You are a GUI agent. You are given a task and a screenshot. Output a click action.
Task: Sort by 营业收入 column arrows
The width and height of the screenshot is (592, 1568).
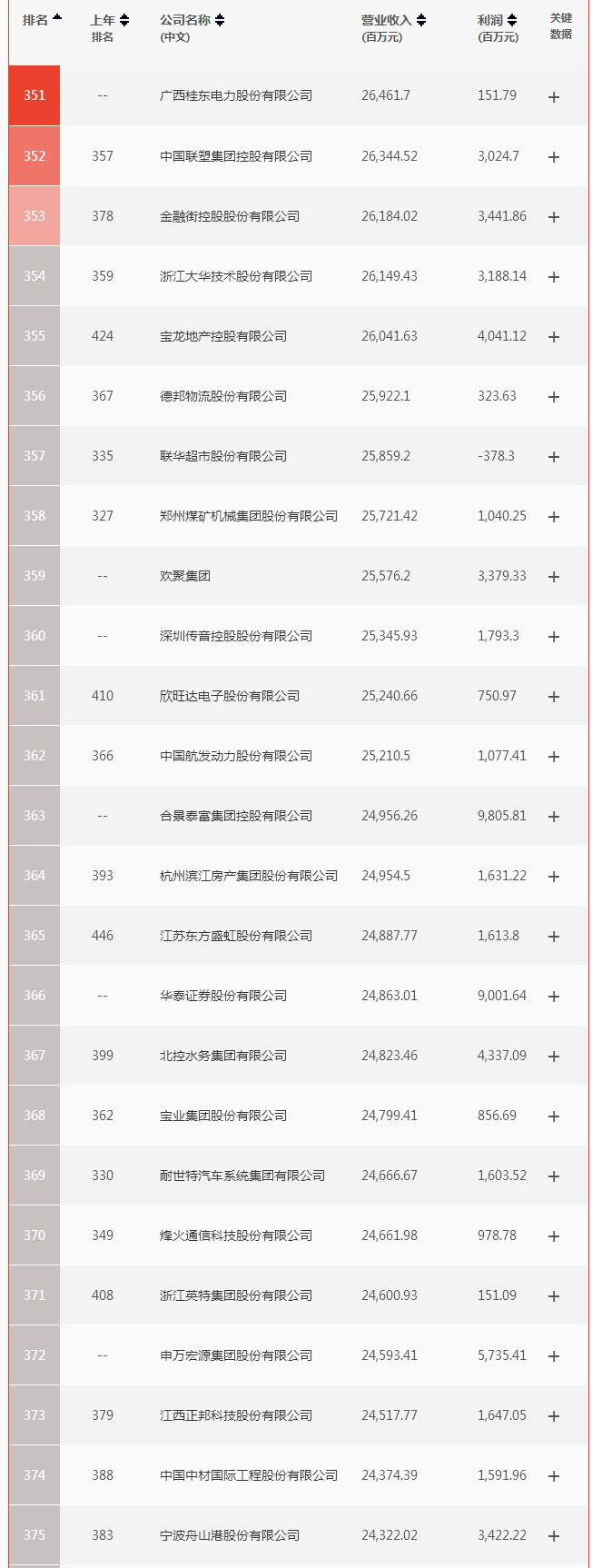(421, 20)
